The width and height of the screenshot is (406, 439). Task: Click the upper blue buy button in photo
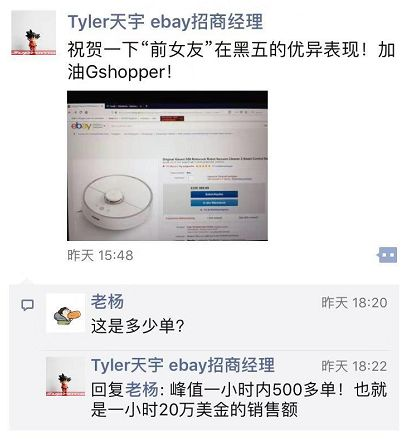pyautogui.click(x=214, y=194)
